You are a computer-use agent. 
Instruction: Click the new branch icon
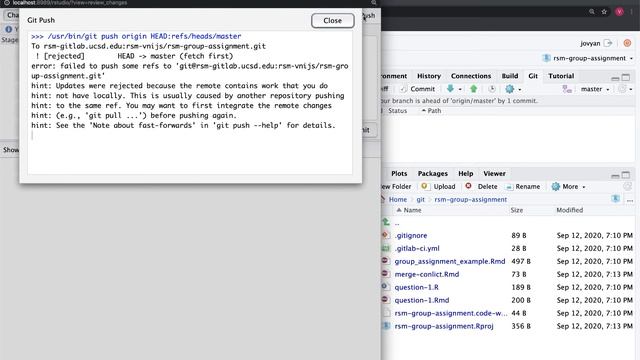[x=567, y=89]
